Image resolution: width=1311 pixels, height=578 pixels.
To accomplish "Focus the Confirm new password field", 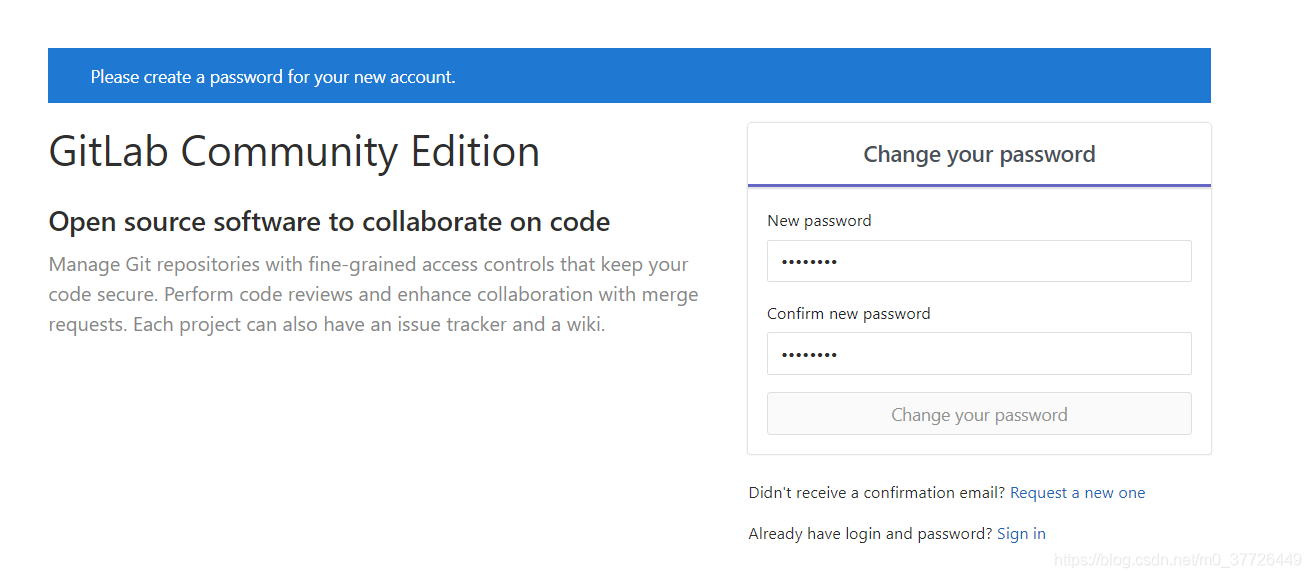I will coord(979,354).
